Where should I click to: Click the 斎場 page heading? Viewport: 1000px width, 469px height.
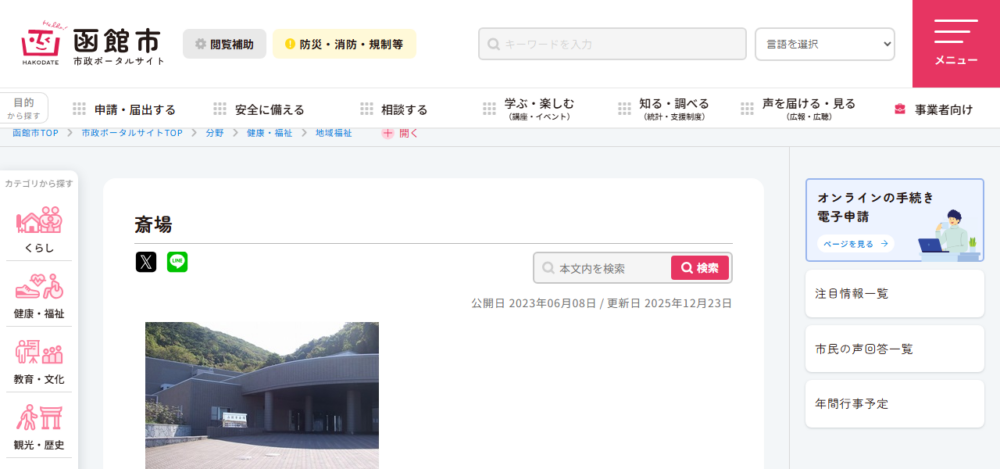[153, 225]
